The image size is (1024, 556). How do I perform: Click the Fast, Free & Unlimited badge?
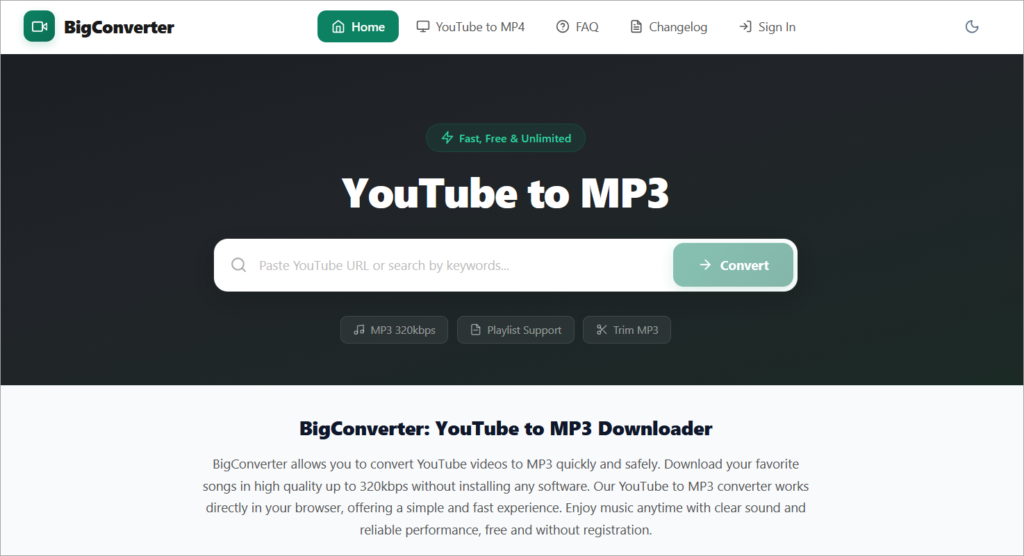pos(505,138)
